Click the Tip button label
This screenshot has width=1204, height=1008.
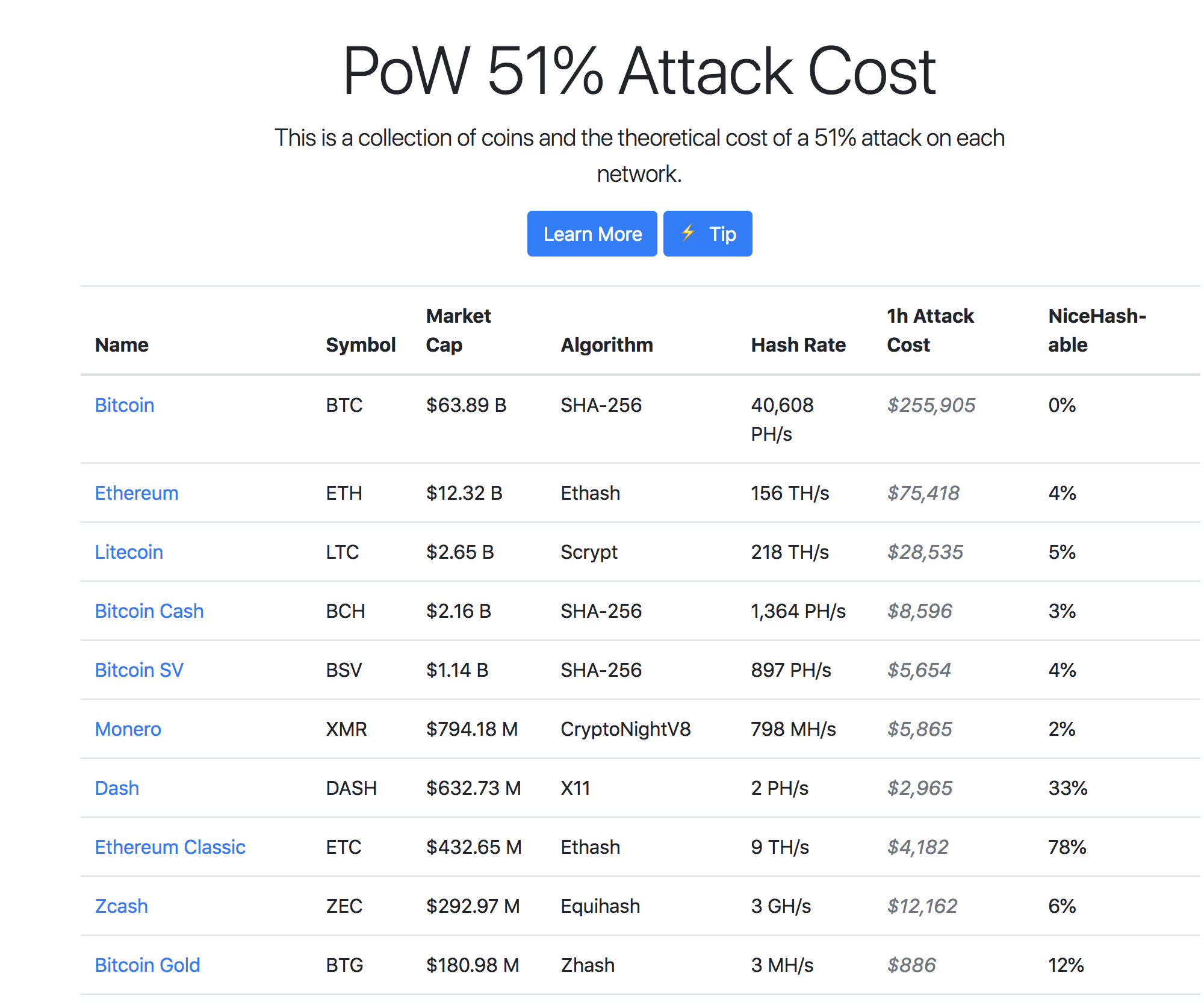pos(722,234)
